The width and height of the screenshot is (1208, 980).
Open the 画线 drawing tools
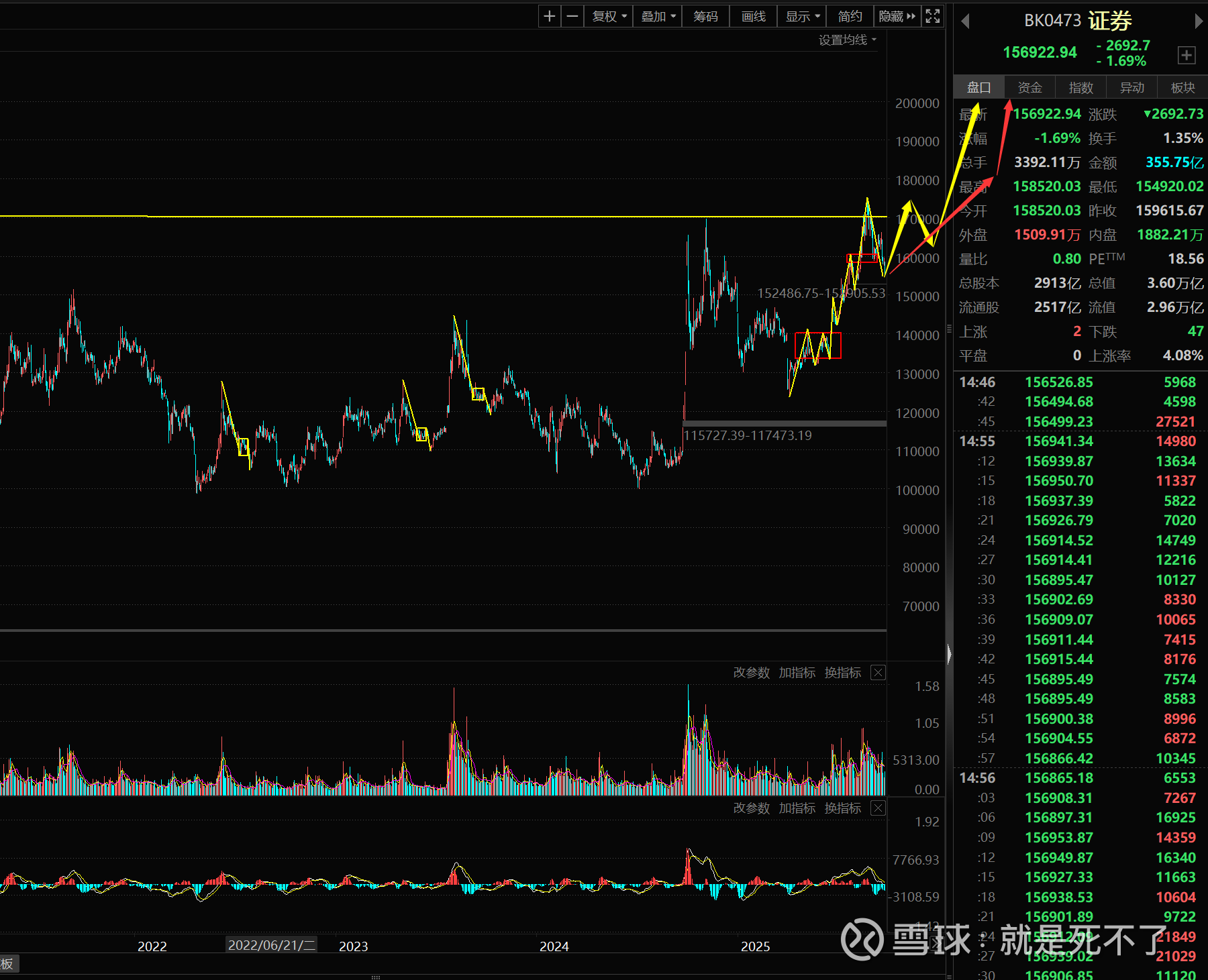(753, 16)
